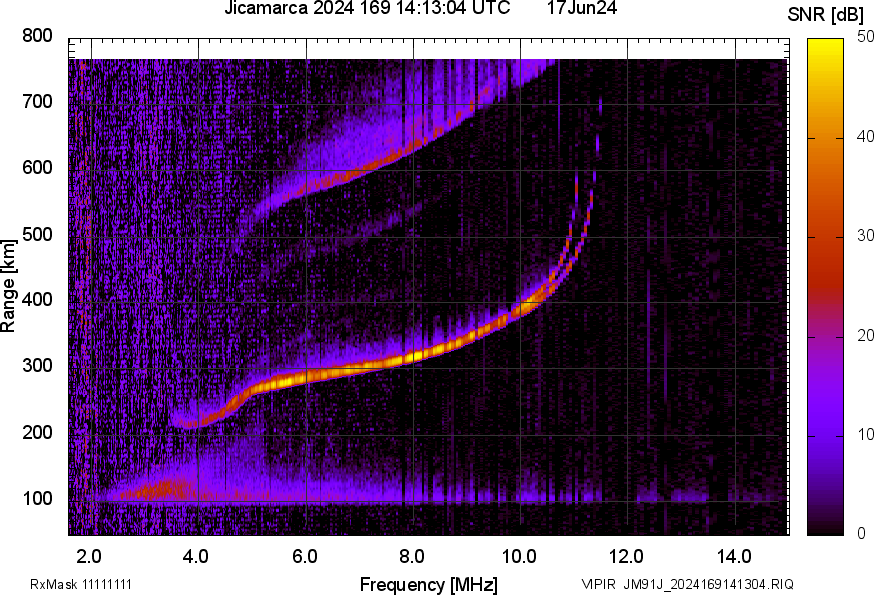Click the 'Range [km]' axis label
The width and height of the screenshot is (874, 595).
[8, 286]
